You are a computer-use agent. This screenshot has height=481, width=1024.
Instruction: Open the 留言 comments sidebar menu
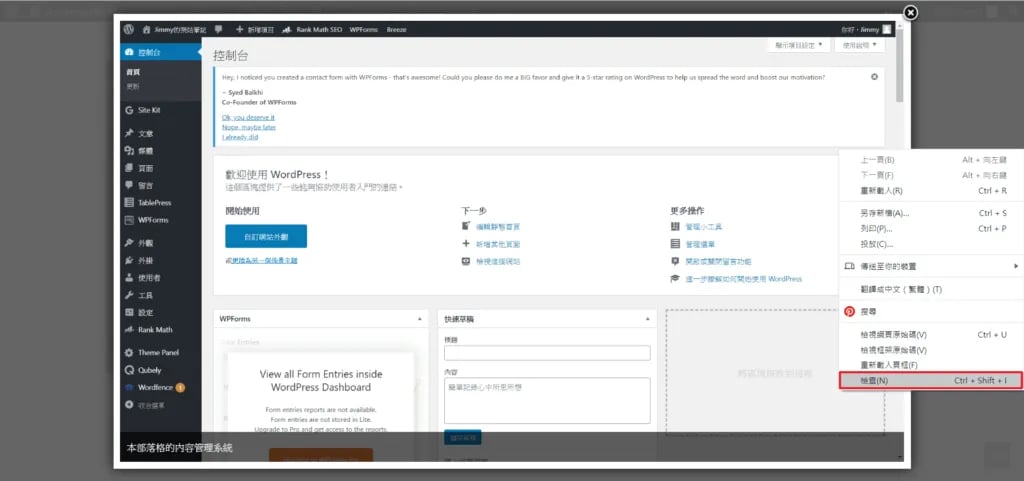161,185
